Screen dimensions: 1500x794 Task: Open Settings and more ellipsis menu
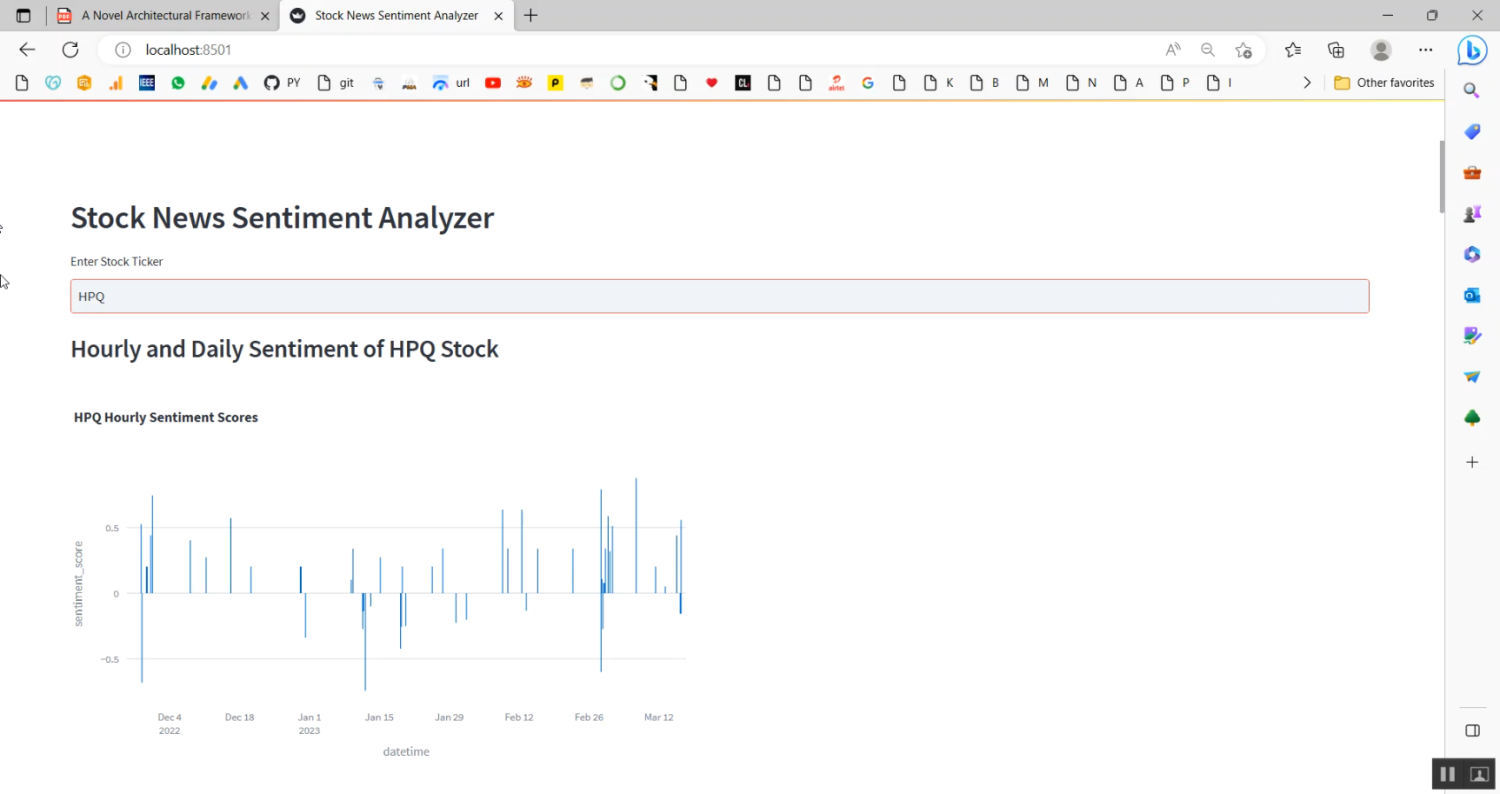(1426, 50)
